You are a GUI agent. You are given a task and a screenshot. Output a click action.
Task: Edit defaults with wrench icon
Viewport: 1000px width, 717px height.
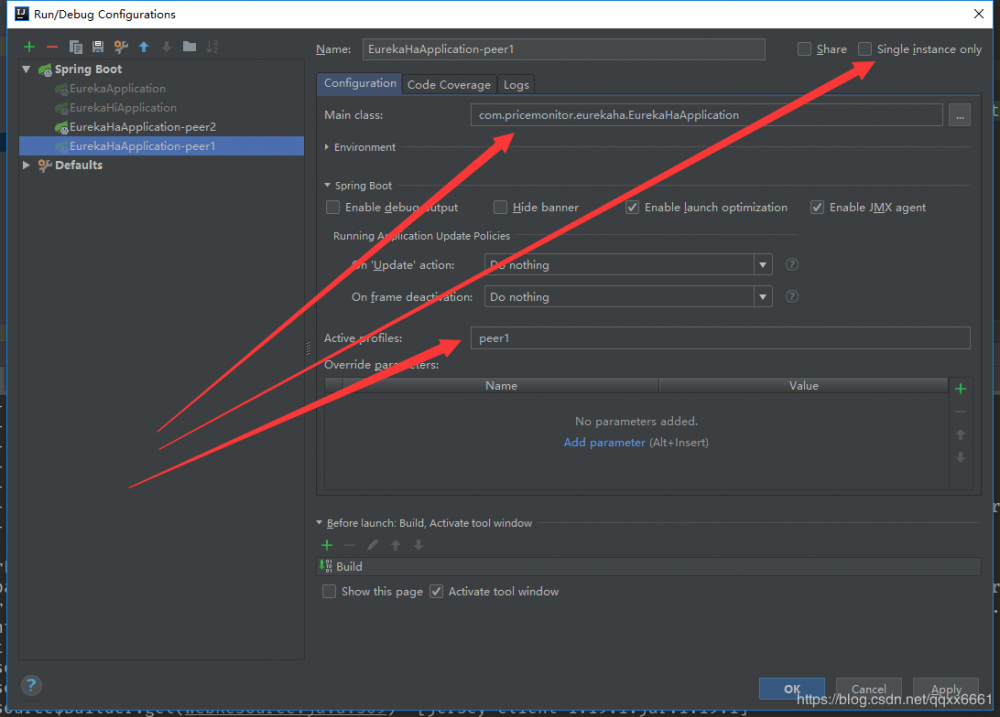(x=121, y=47)
